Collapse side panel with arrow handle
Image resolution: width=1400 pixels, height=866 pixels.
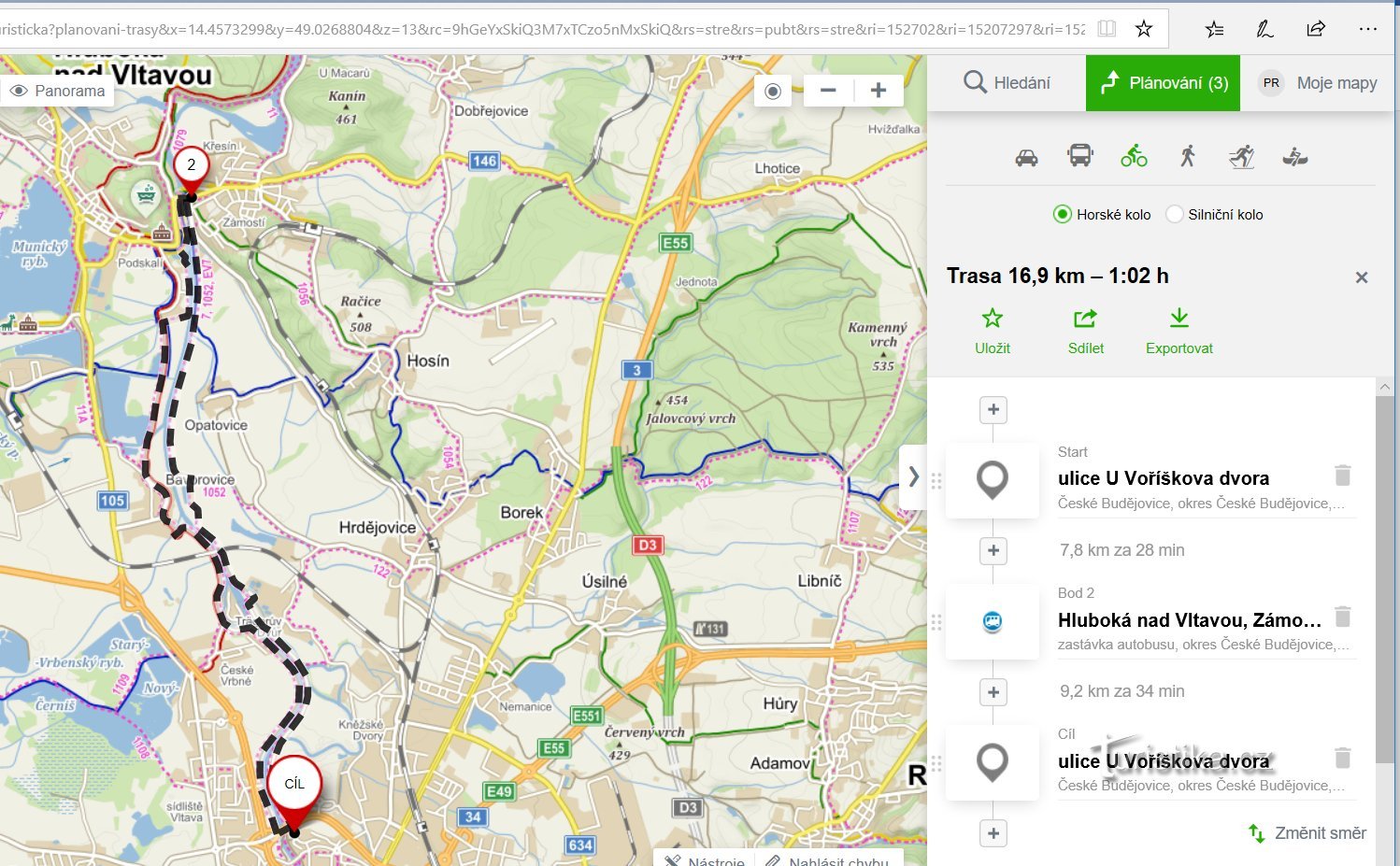tap(913, 477)
